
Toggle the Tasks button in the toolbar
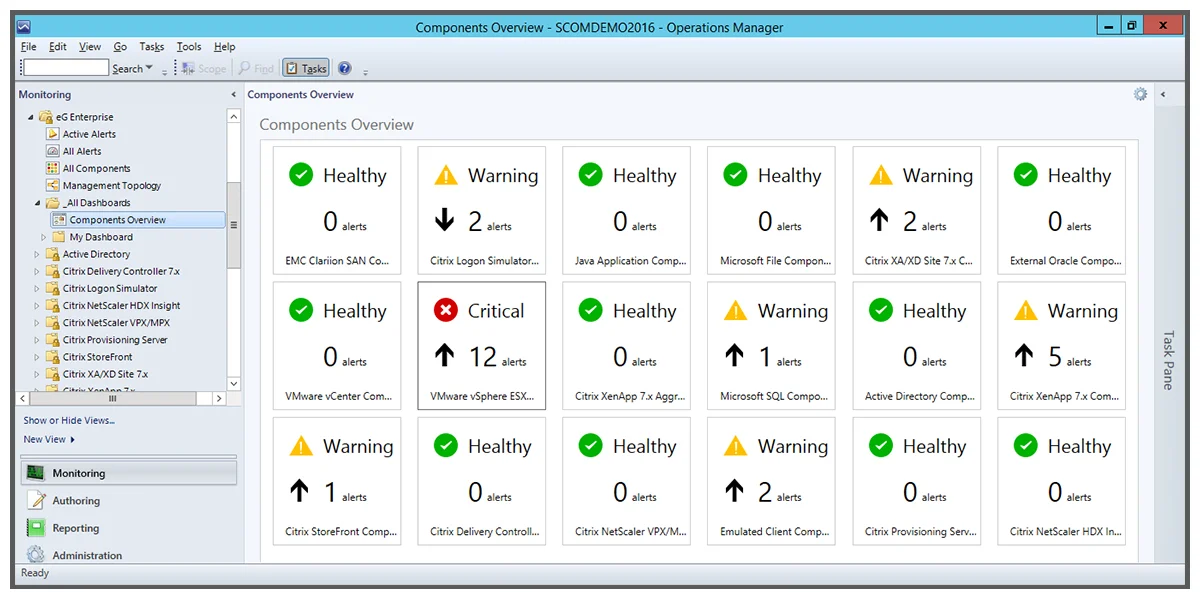coord(306,68)
